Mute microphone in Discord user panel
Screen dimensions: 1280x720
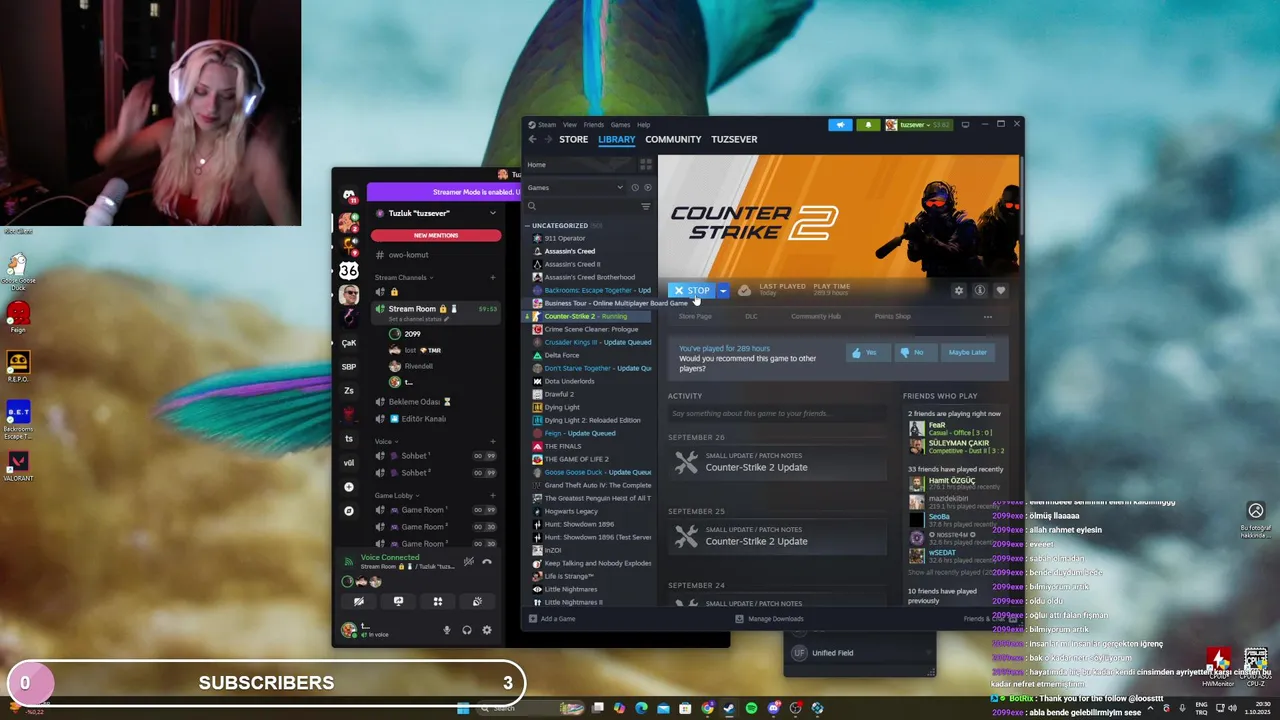coord(447,630)
